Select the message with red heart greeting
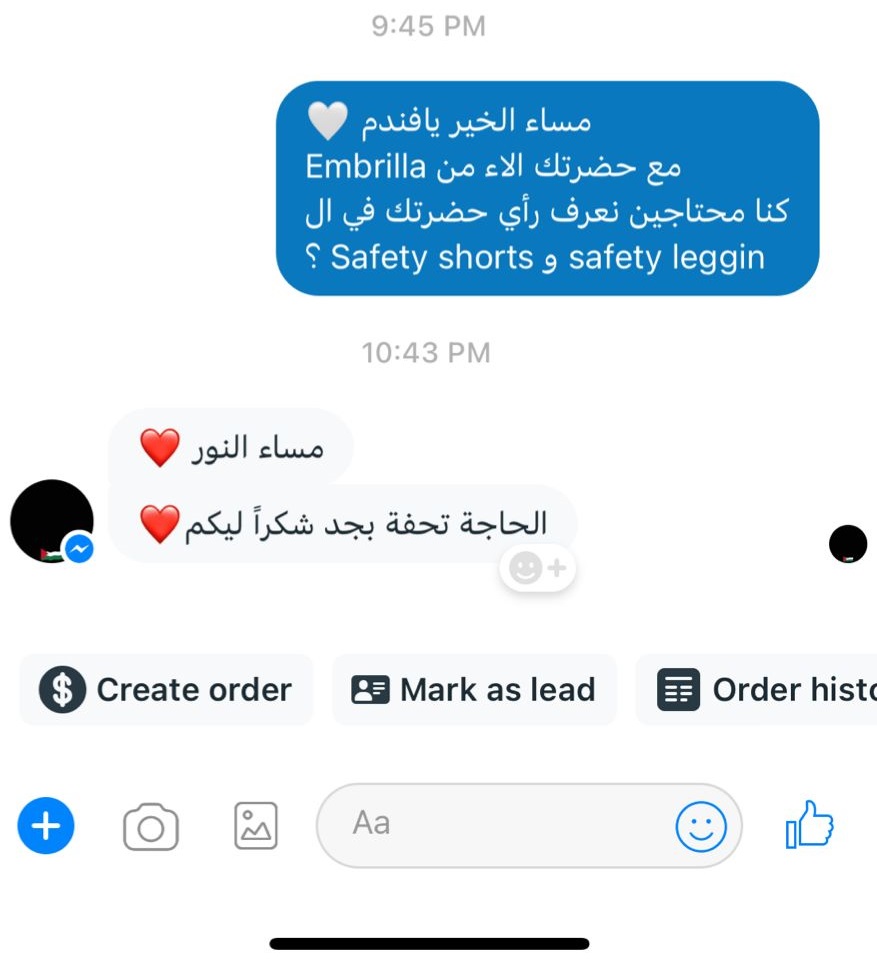The width and height of the screenshot is (877, 969). coord(231,446)
